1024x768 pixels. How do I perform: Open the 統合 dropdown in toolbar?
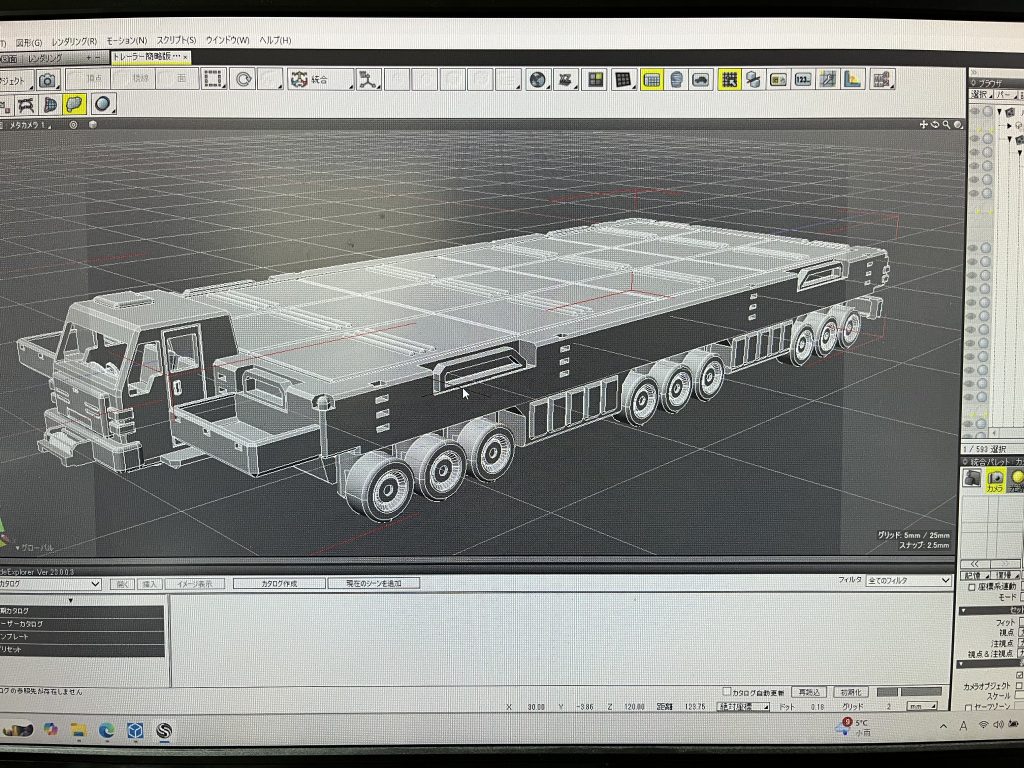coord(320,79)
